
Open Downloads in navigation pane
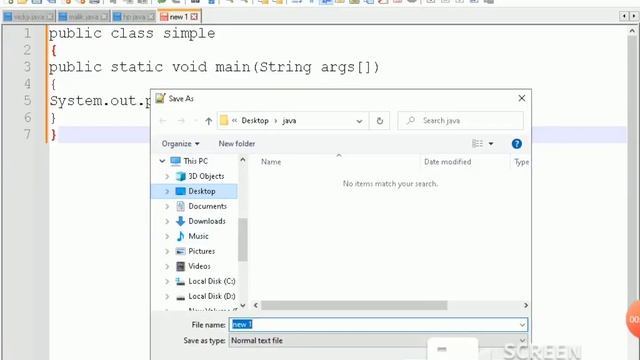[x=207, y=221]
